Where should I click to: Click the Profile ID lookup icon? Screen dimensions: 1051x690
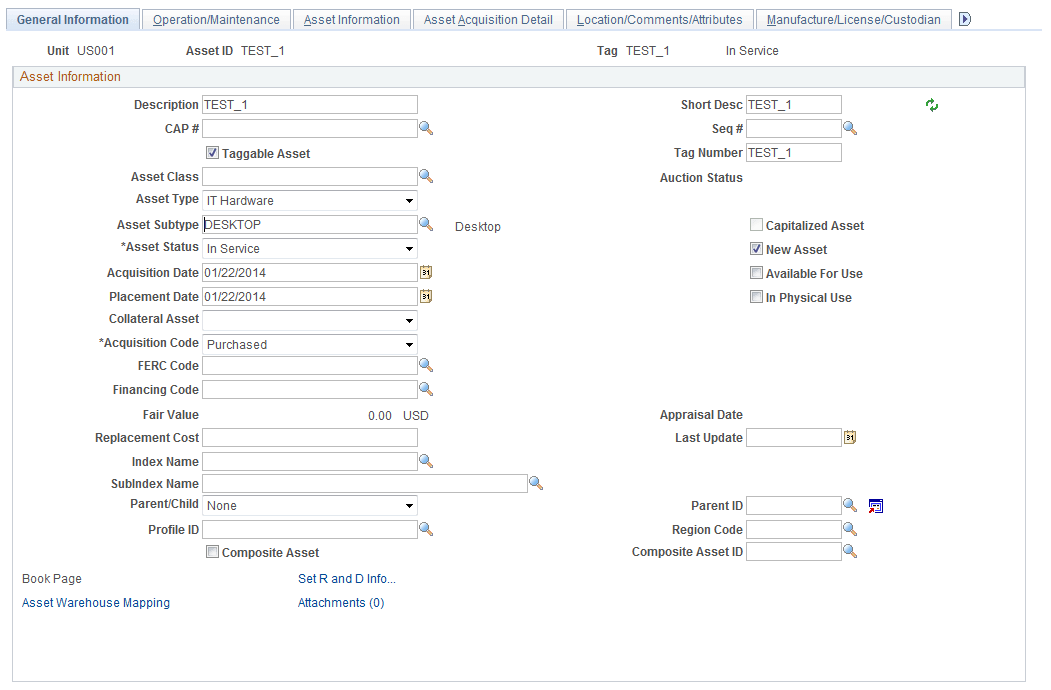pyautogui.click(x=426, y=529)
